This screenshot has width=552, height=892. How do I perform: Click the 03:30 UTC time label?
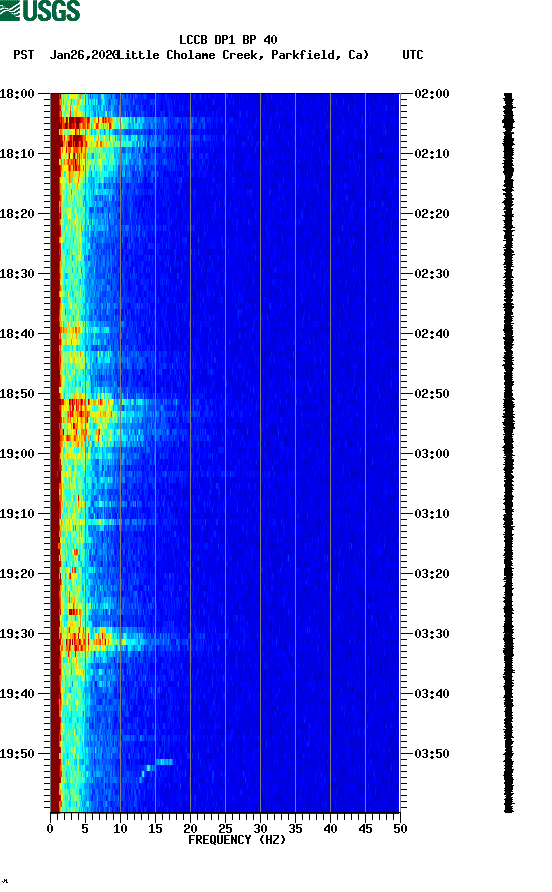point(432,634)
